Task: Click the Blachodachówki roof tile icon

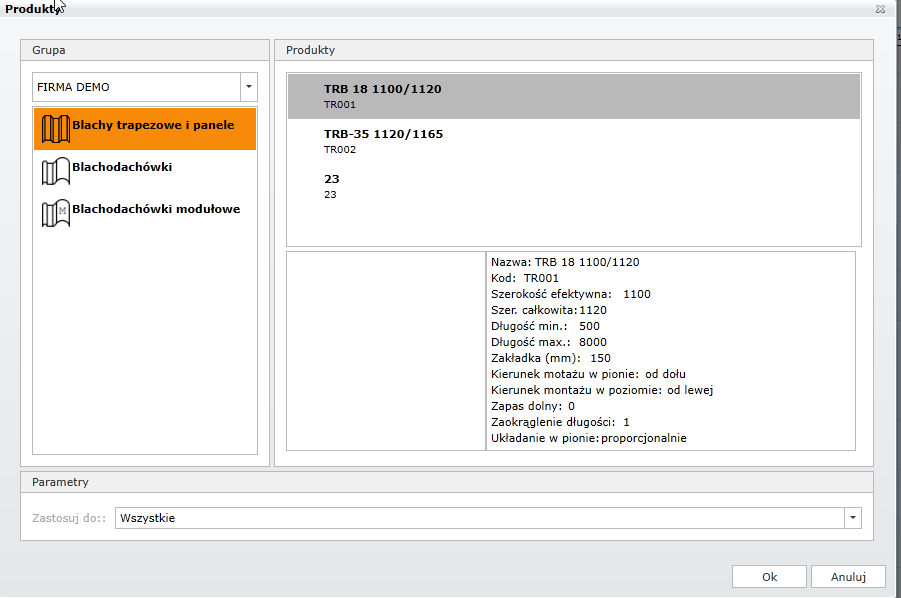Action: click(x=55, y=171)
